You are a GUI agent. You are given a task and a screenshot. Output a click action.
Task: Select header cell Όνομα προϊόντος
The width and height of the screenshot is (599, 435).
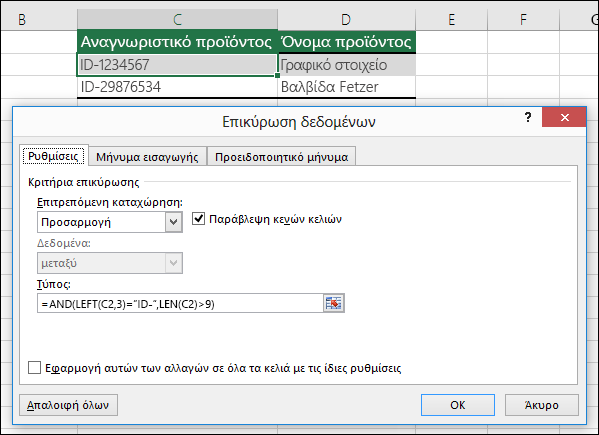click(346, 42)
